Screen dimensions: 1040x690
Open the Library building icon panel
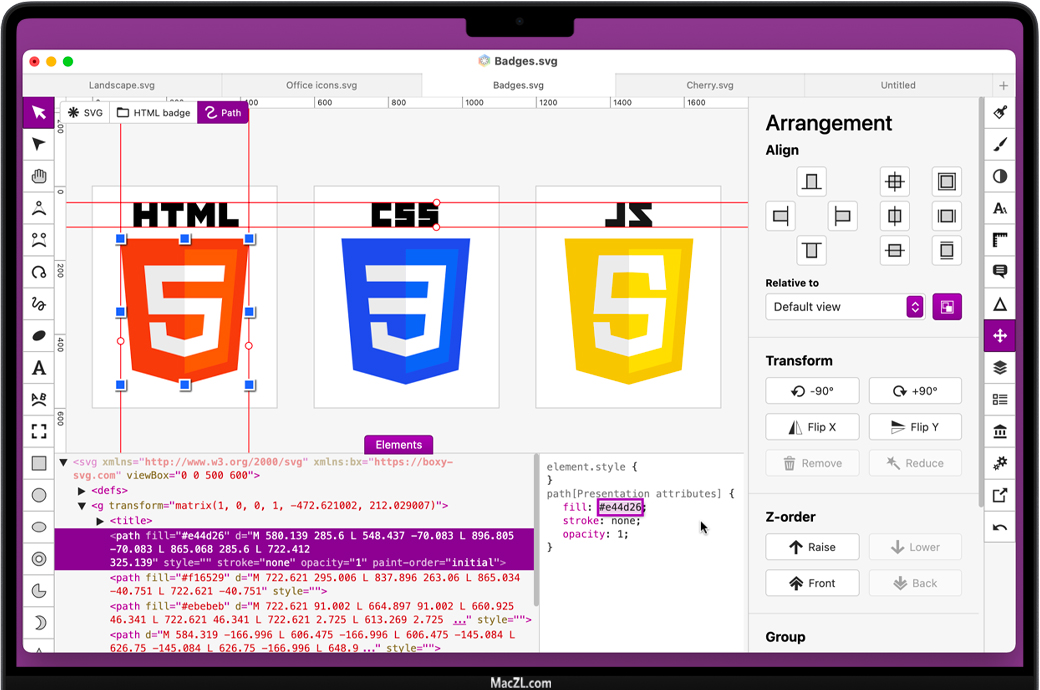coord(999,431)
